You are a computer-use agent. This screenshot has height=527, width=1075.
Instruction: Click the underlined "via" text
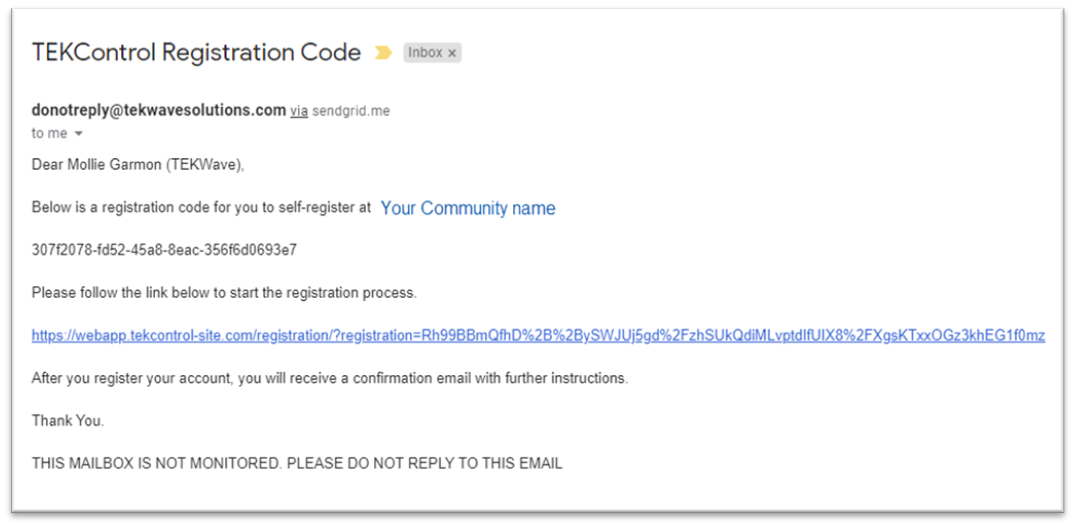coord(299,111)
